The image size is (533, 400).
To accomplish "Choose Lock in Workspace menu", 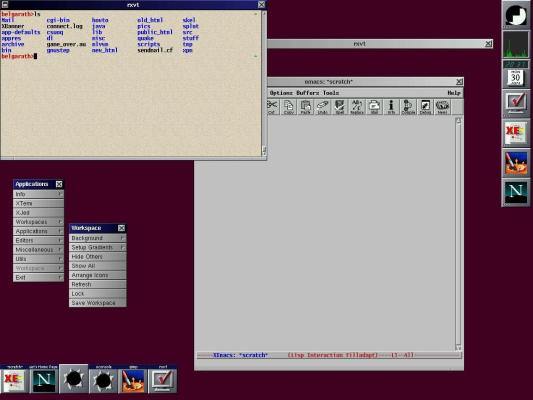I will click(x=98, y=294).
